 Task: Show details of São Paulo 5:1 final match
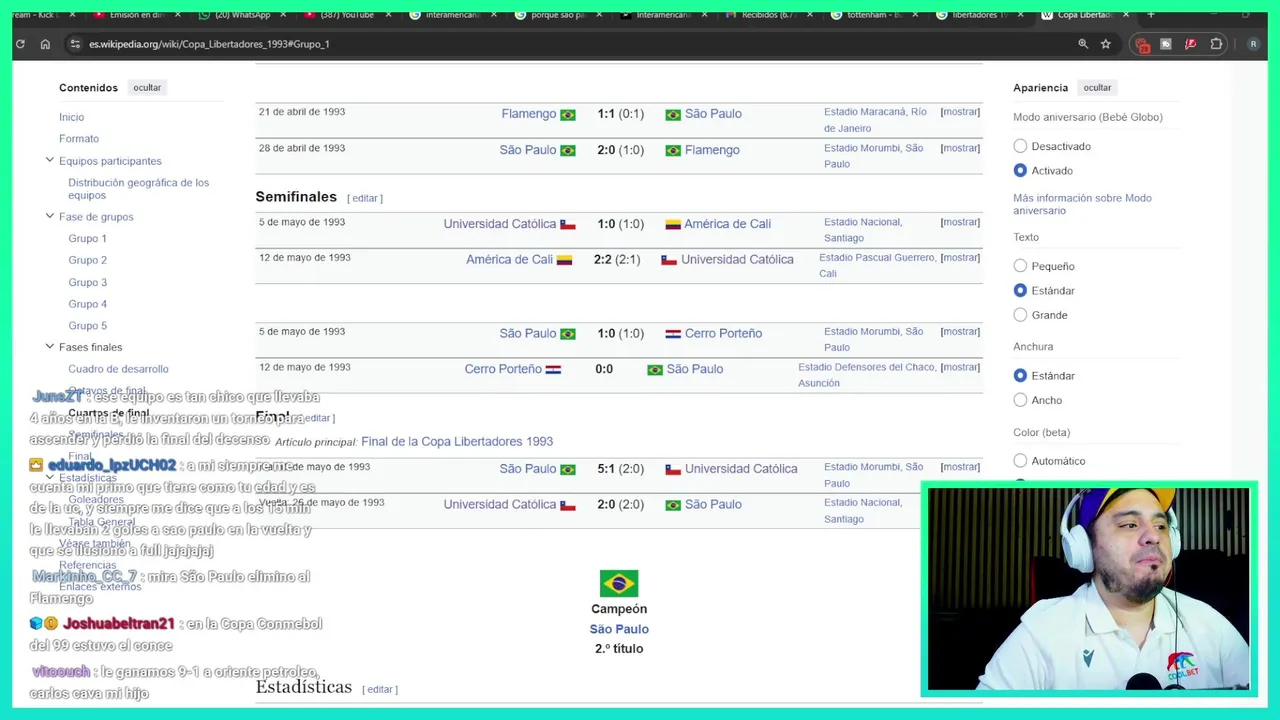tap(960, 467)
